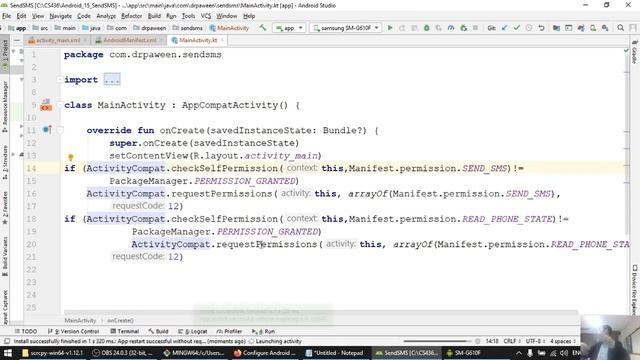Toggle the Favorites side panel
The height and width of the screenshot is (360, 640).
(5, 208)
